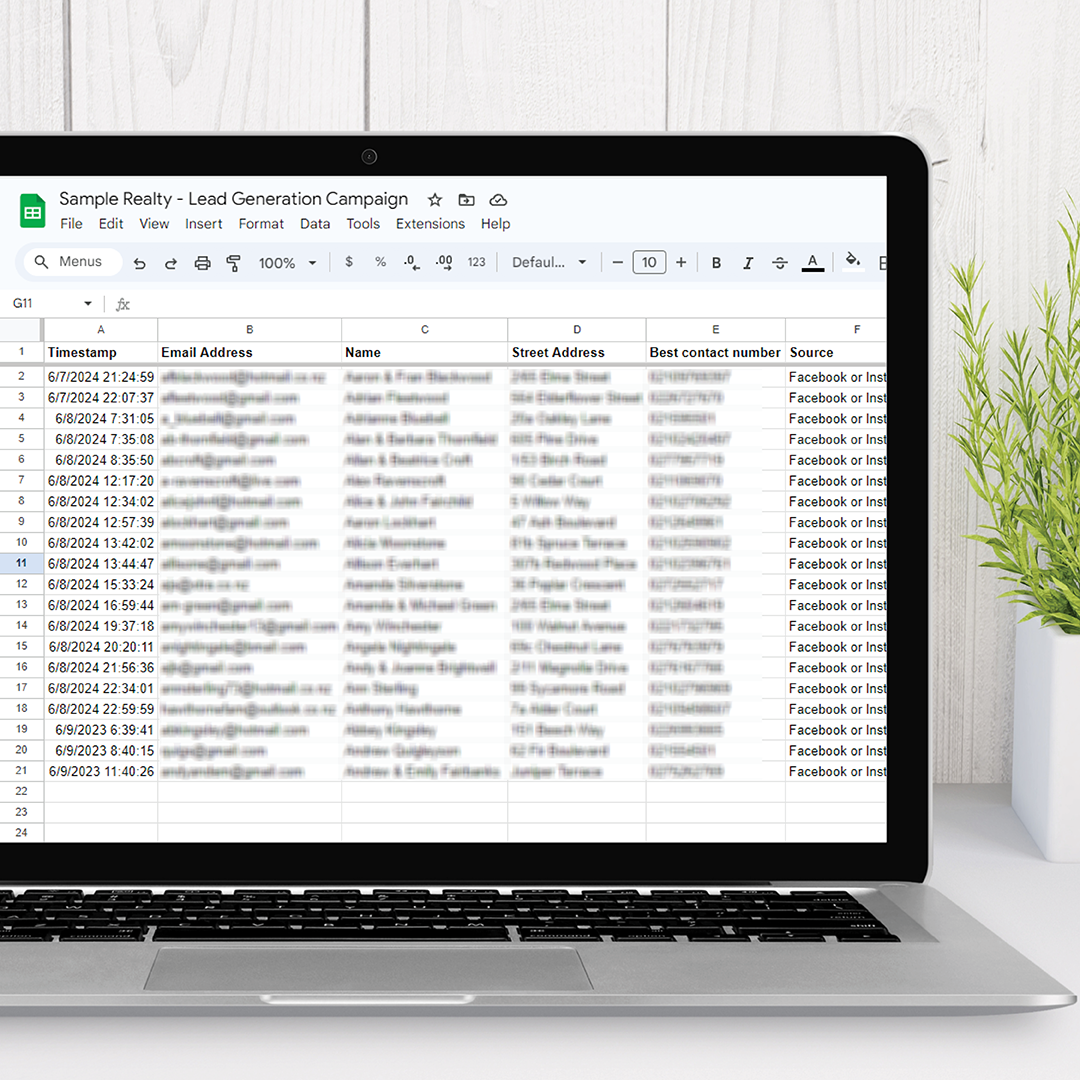Select the Email Address header cell

(249, 353)
